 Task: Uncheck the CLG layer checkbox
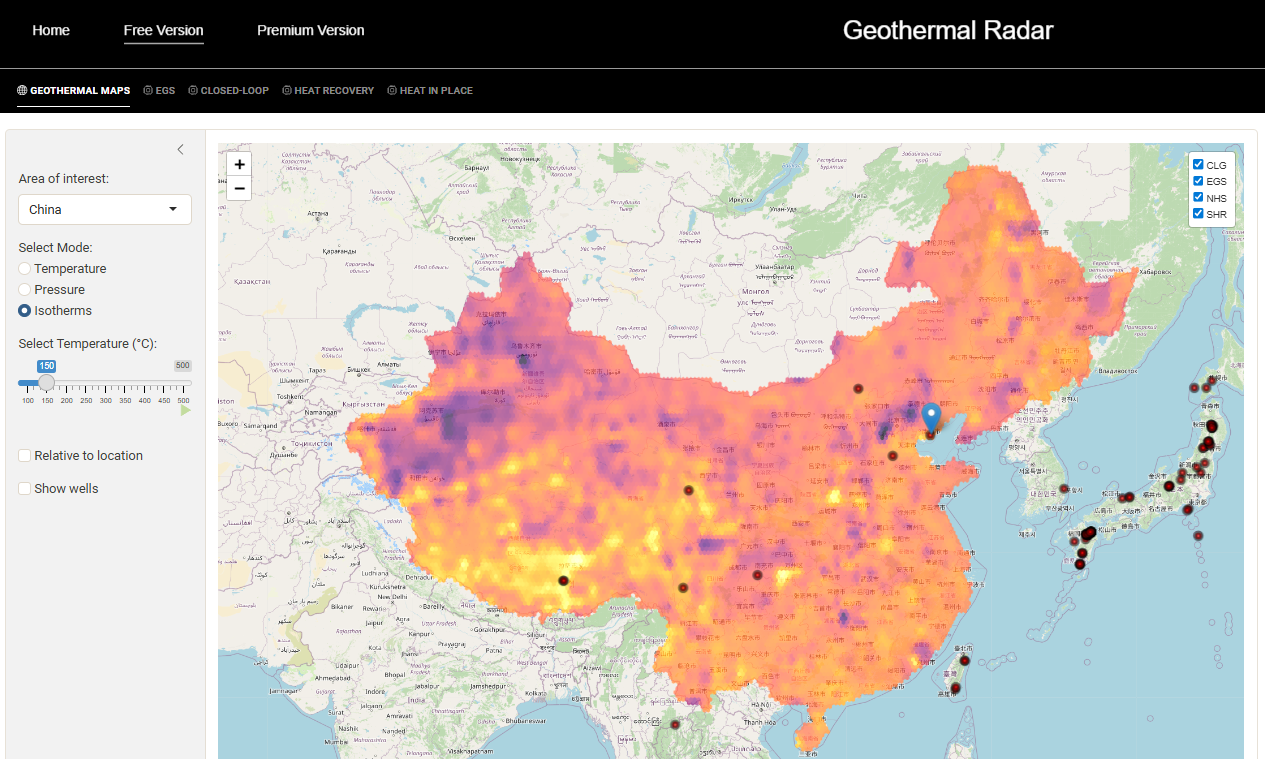tap(1198, 165)
